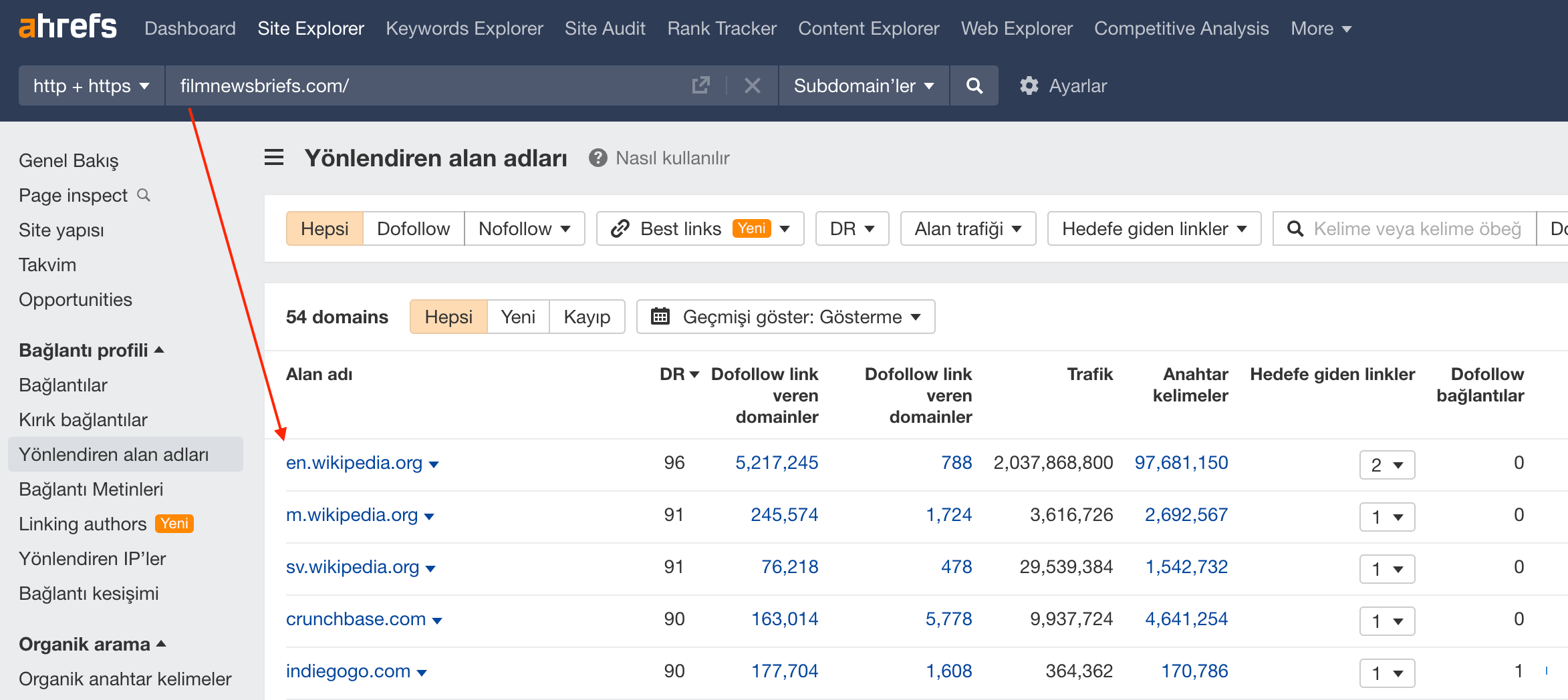1568x700 pixels.
Task: Click the crunchbase.com domain link
Action: 356,619
